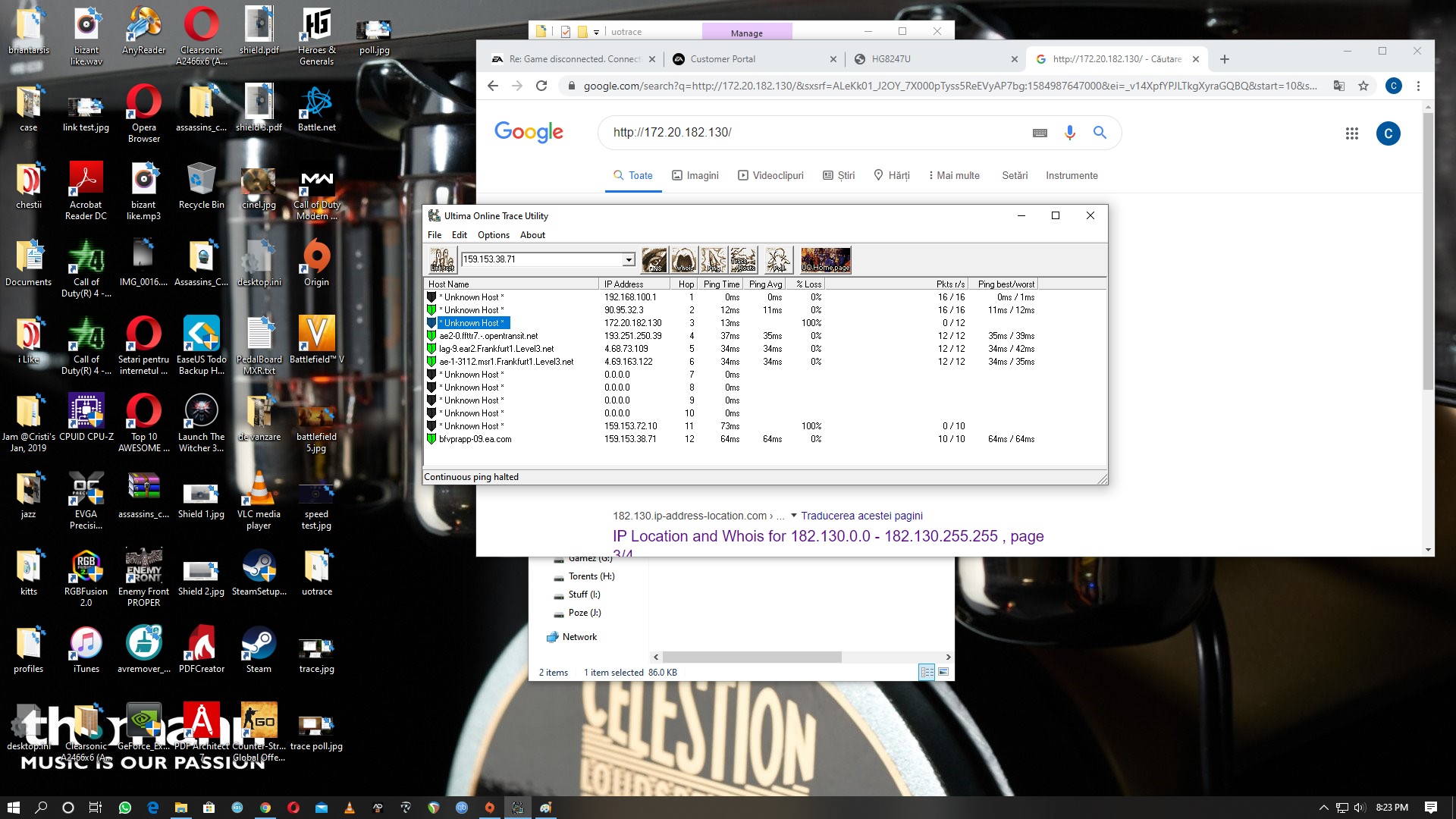Click the Whois toolbar icon
1456x819 pixels.
pyautogui.click(x=684, y=260)
